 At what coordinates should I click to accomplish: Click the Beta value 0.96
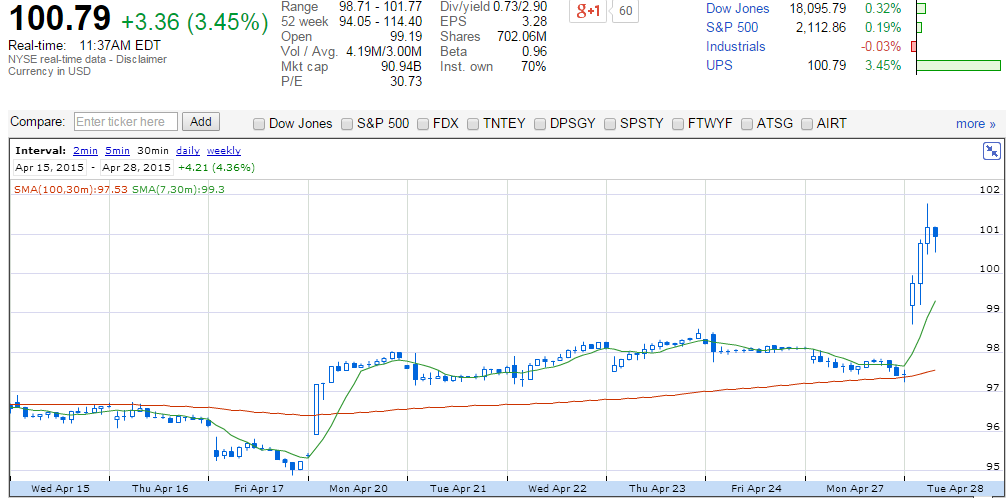click(x=534, y=51)
